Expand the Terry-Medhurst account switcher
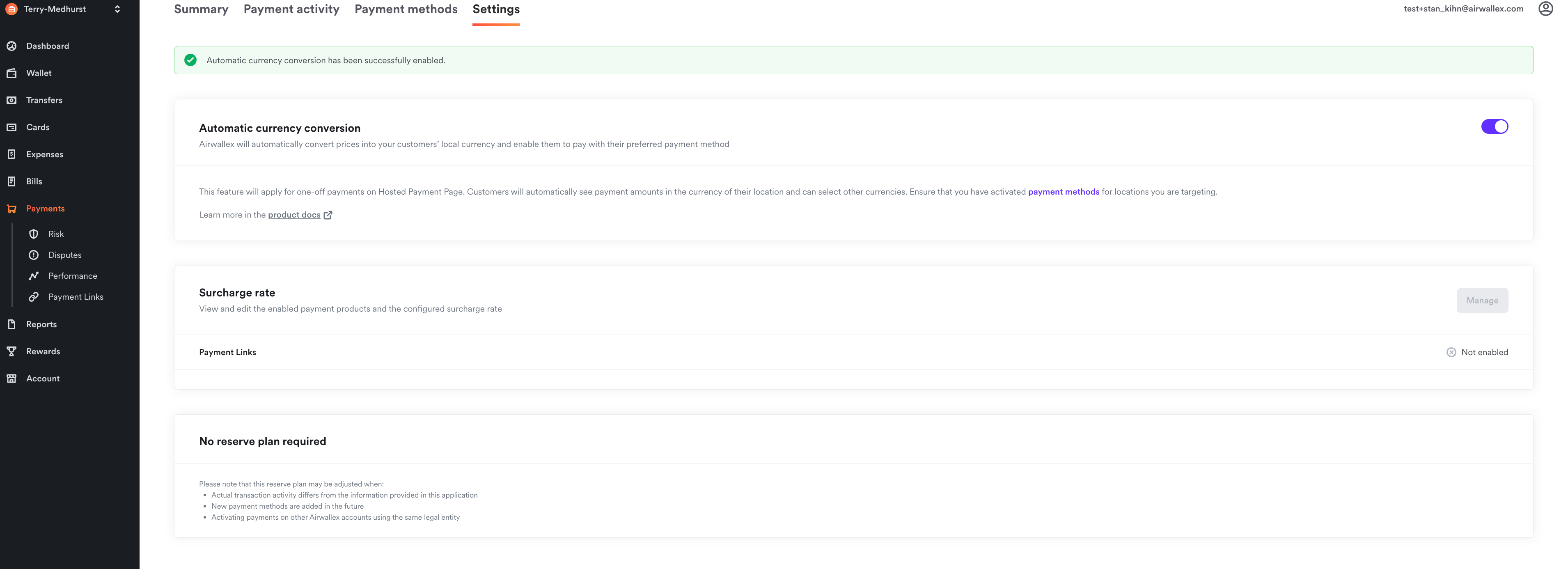This screenshot has height=569, width=1568. click(x=117, y=9)
